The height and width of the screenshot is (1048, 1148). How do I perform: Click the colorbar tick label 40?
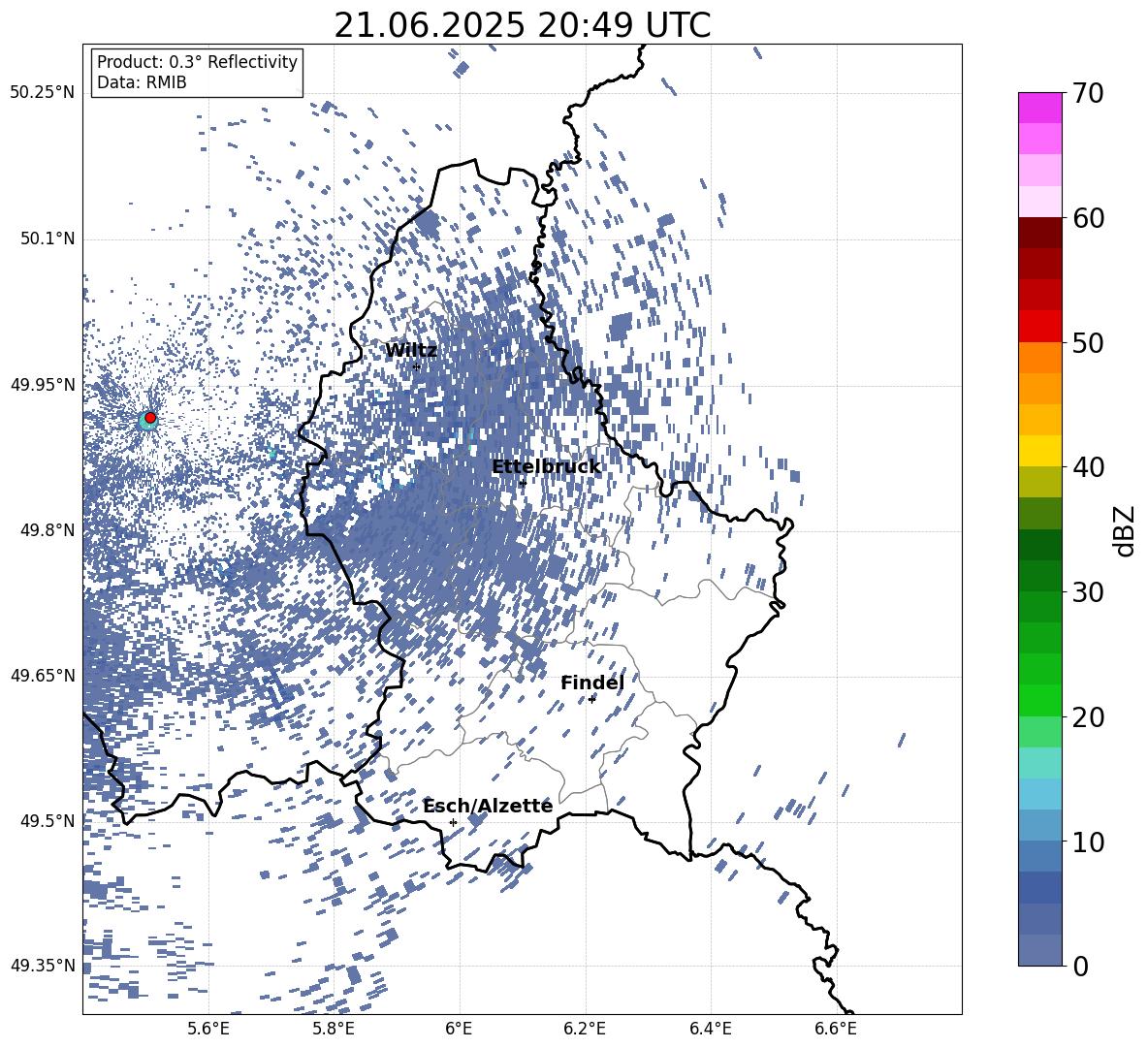(x=1088, y=467)
